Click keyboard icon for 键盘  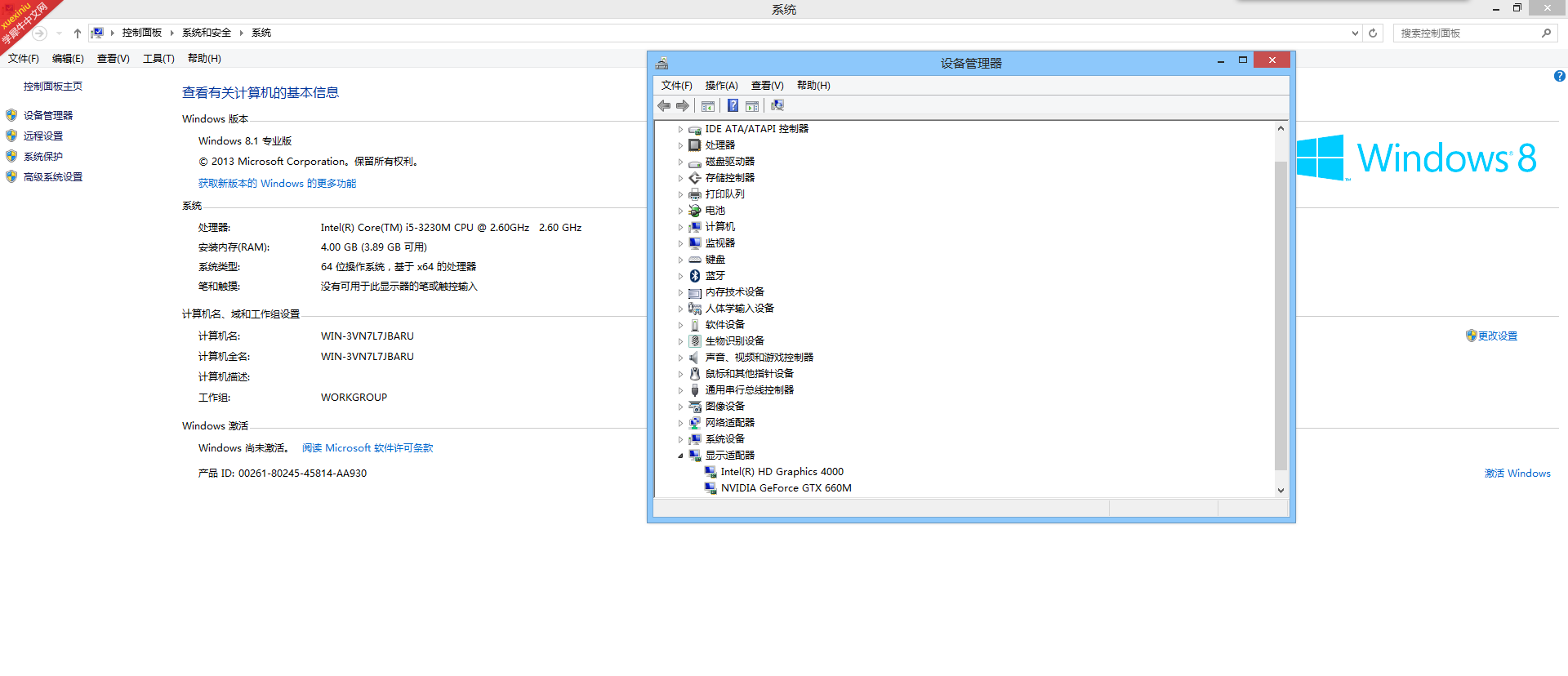(x=695, y=260)
